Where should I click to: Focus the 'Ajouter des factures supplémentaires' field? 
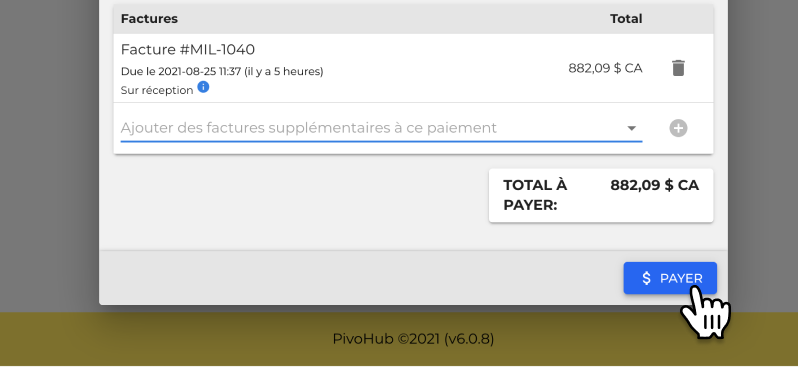(381, 128)
